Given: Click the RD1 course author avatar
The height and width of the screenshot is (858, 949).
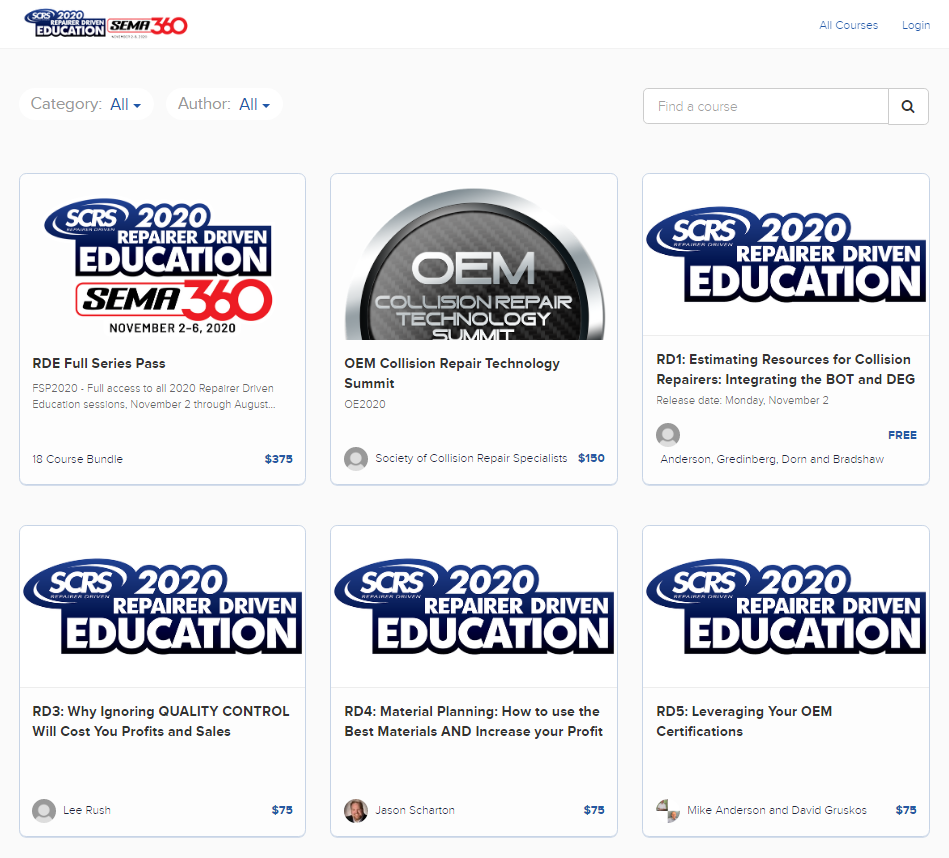Looking at the screenshot, I should coord(668,434).
